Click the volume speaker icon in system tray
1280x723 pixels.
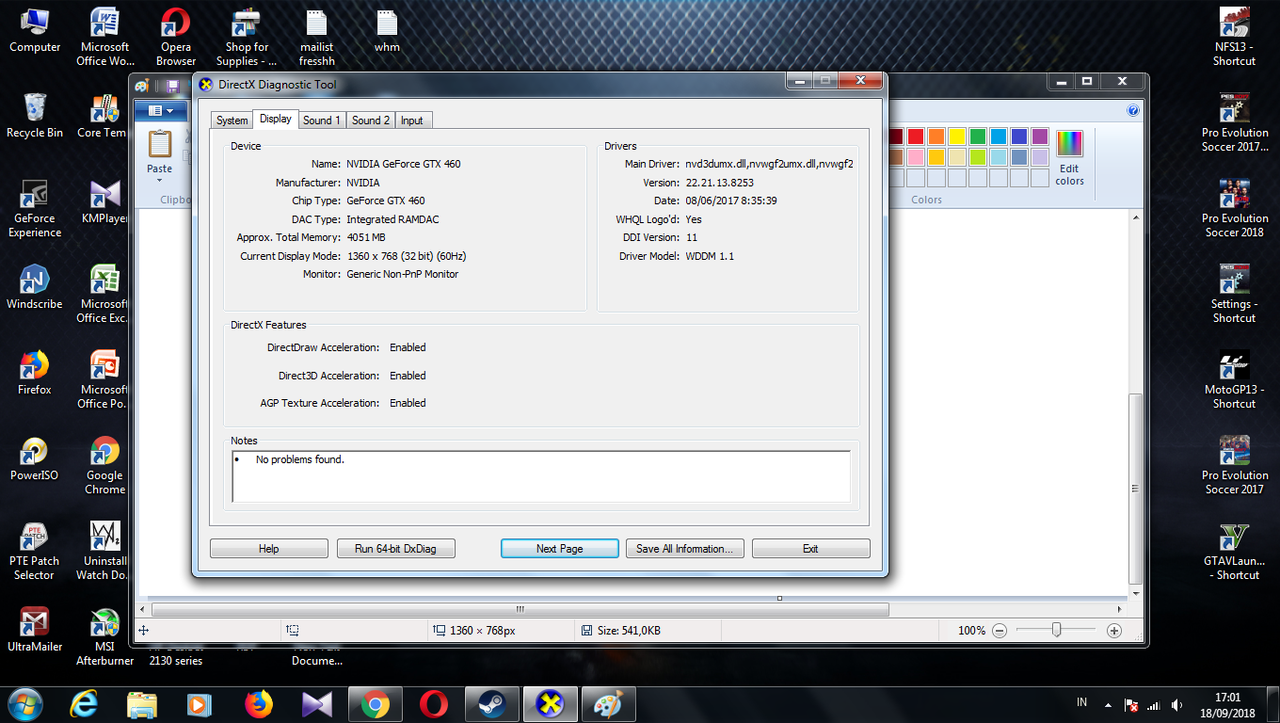tap(1177, 705)
